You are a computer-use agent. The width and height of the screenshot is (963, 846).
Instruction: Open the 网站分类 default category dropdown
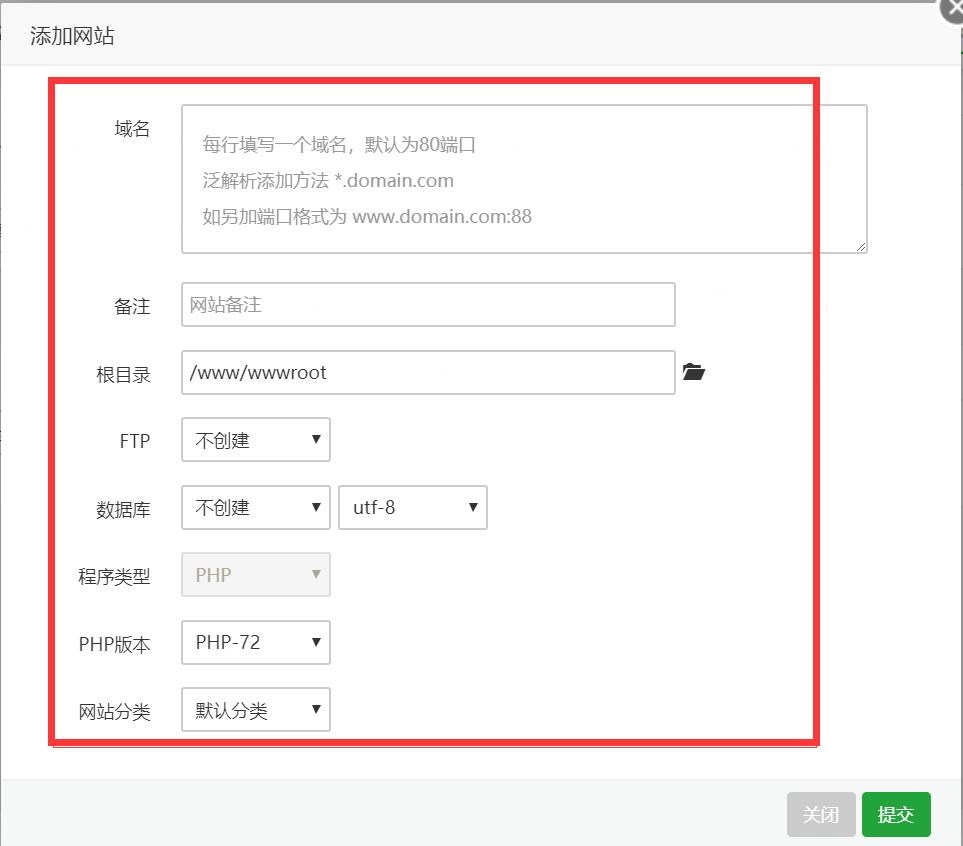point(255,710)
